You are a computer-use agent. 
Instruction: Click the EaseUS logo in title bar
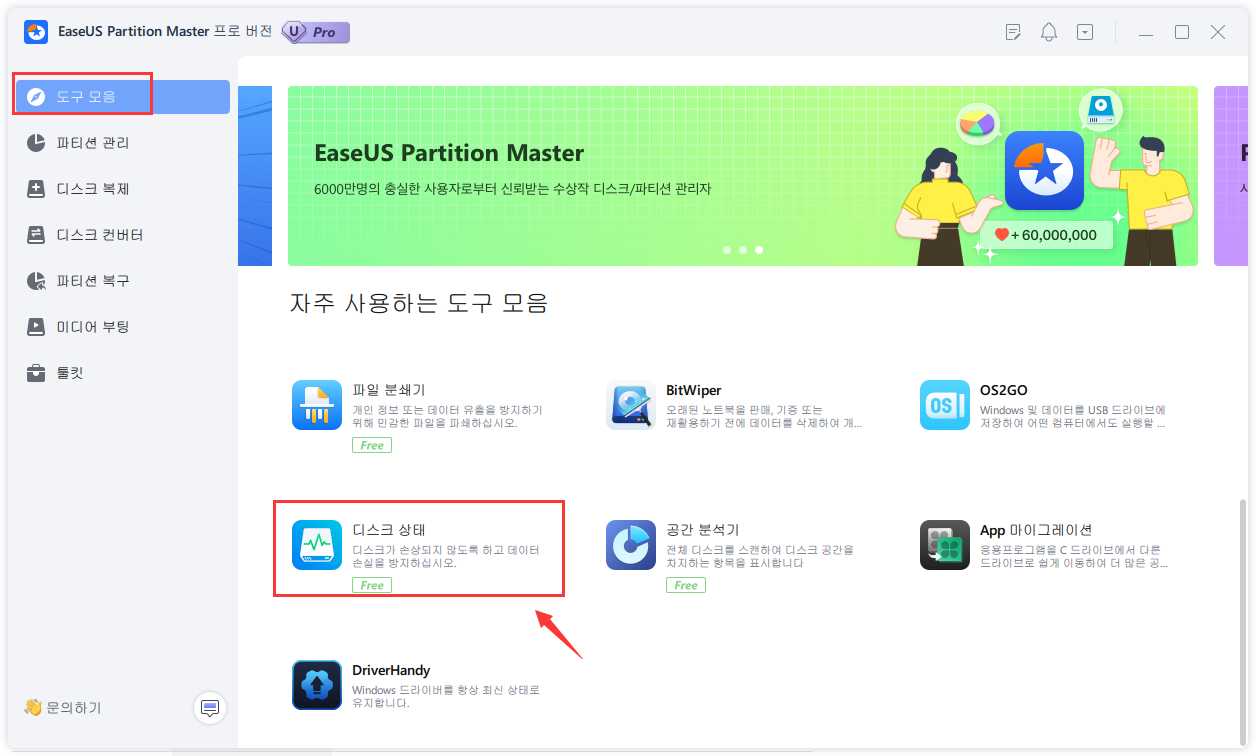point(36,31)
